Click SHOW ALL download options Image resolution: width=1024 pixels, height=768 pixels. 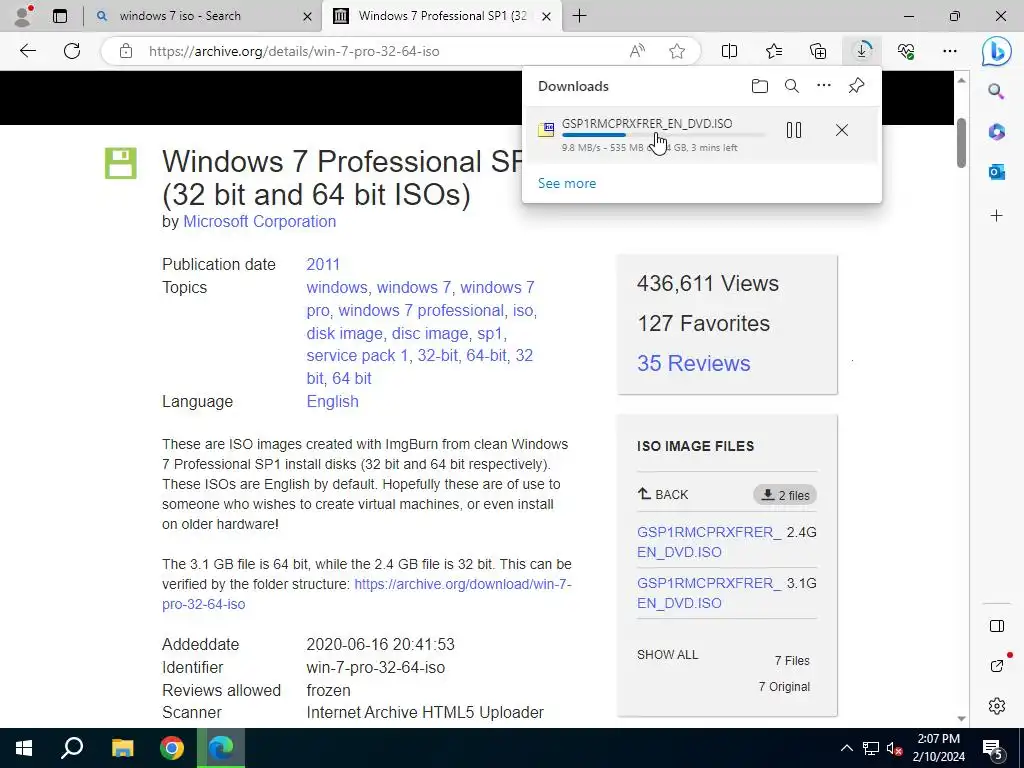[667, 654]
